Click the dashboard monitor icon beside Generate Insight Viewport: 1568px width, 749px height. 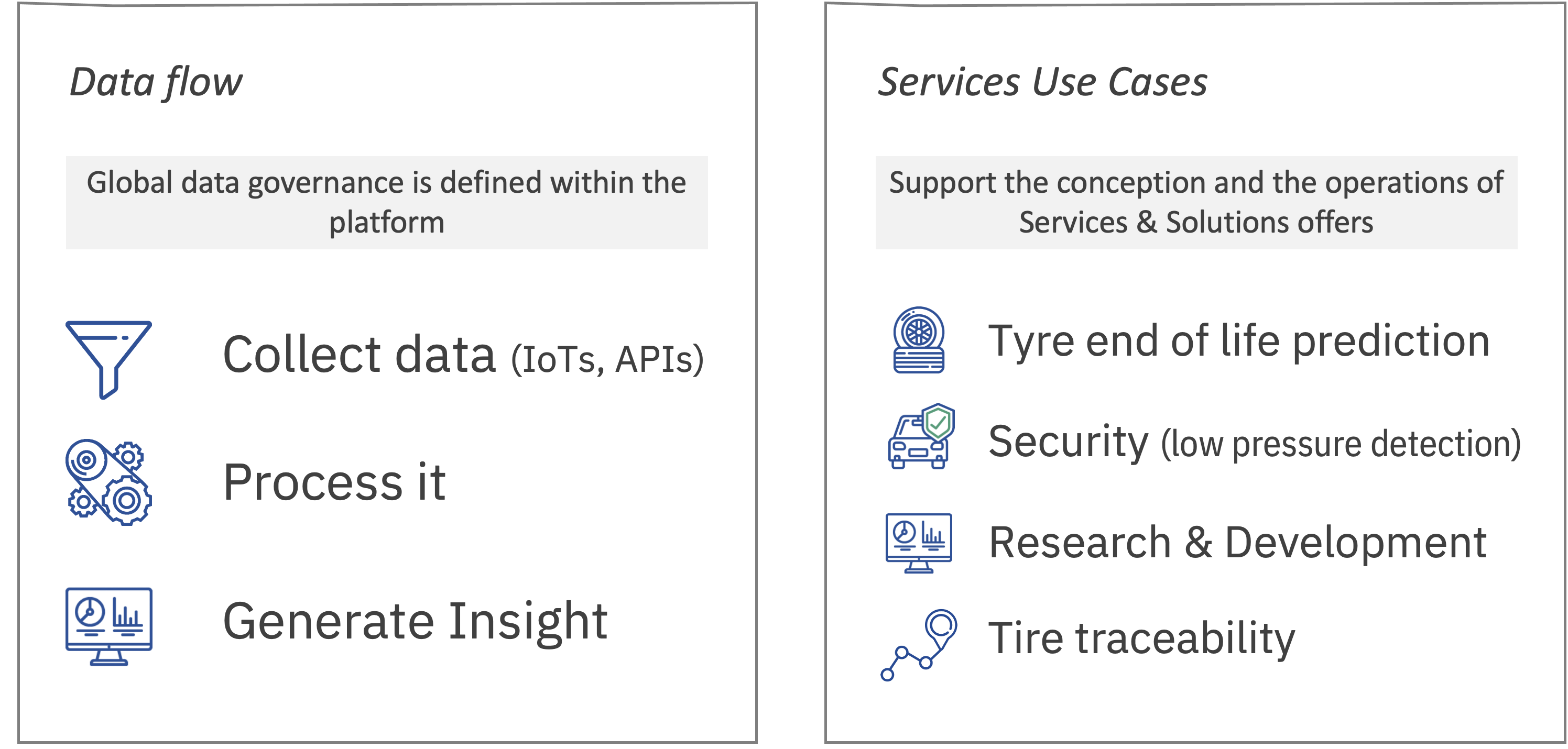tap(109, 625)
